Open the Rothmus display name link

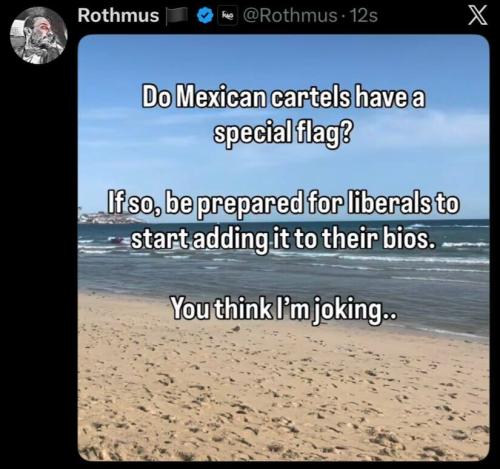pyautogui.click(x=118, y=16)
